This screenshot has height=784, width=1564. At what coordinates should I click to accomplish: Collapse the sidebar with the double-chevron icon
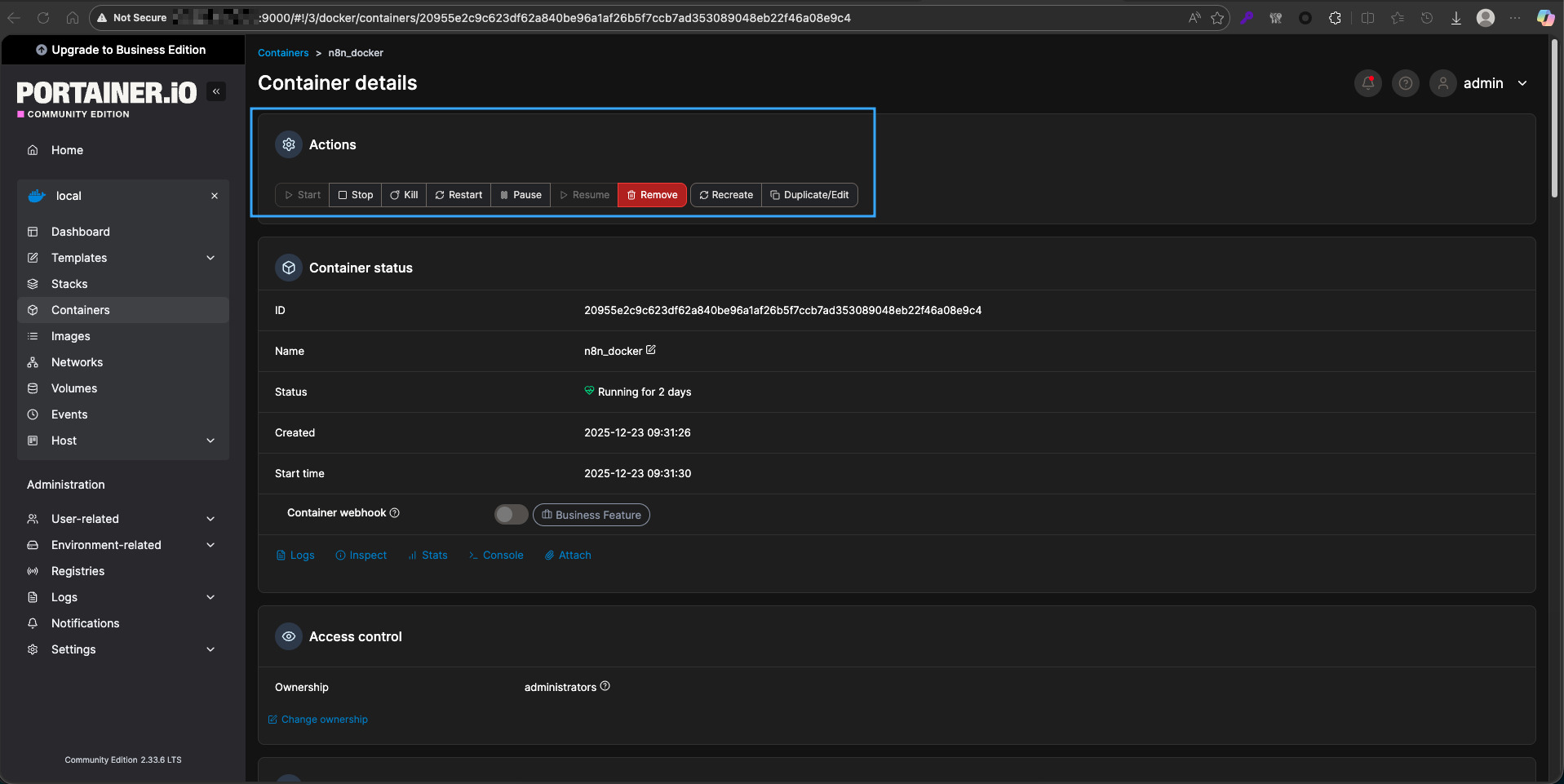click(216, 91)
